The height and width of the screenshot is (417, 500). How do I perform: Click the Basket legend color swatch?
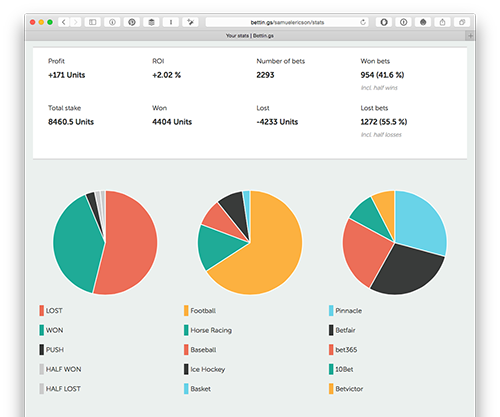(x=186, y=389)
